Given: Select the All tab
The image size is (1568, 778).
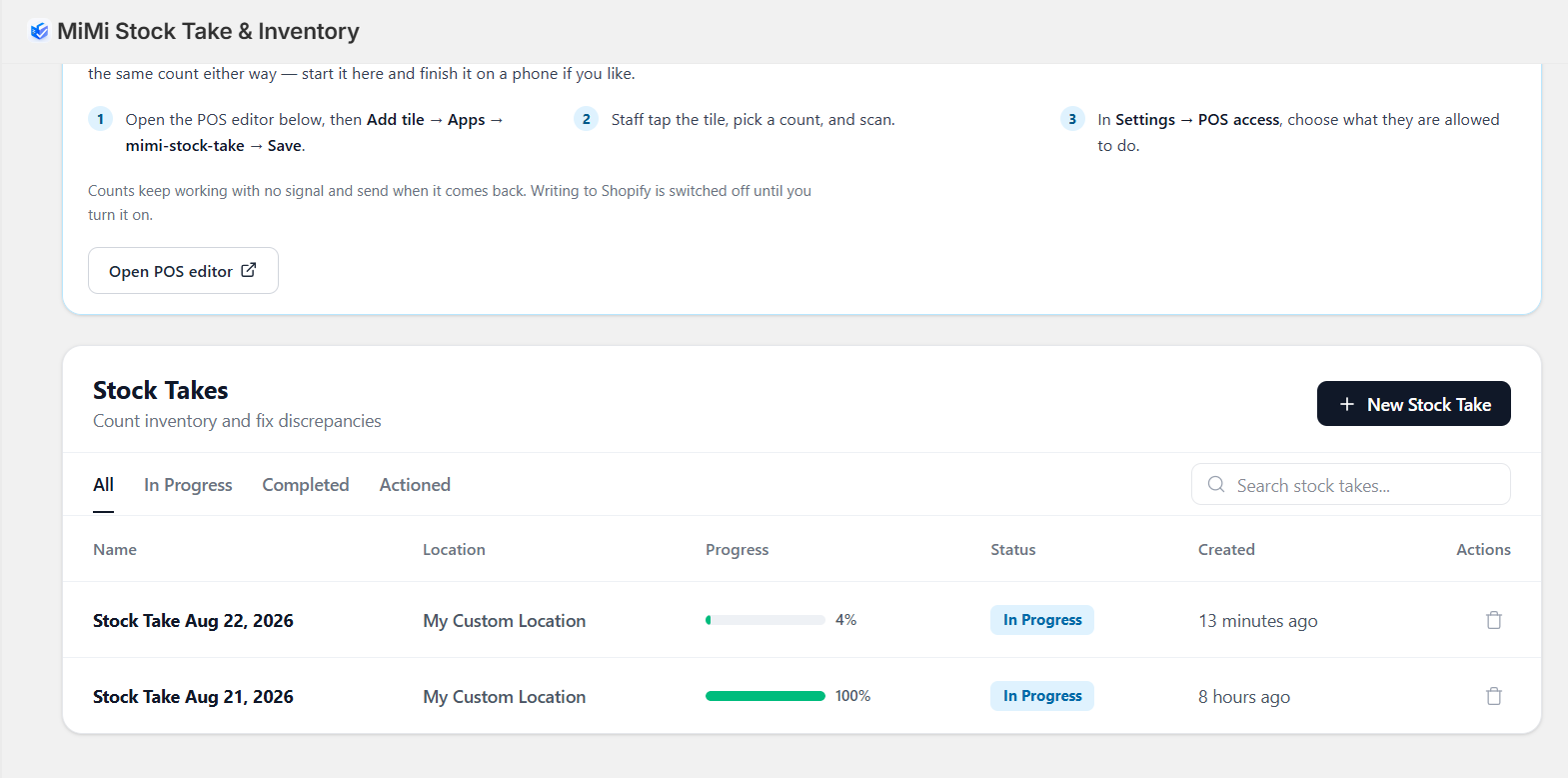Looking at the screenshot, I should click(103, 485).
